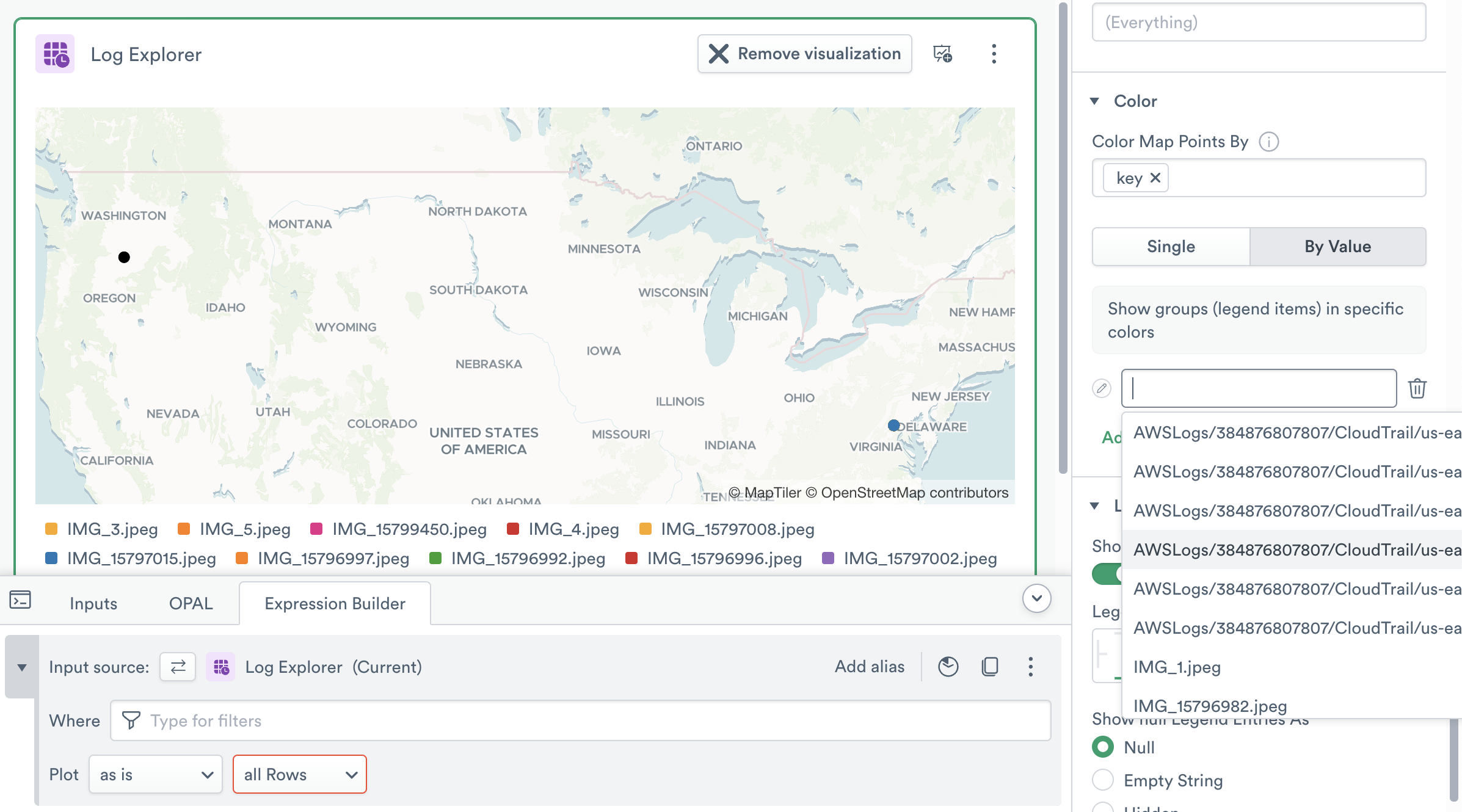Select the Null radio option
Image resolution: width=1462 pixels, height=812 pixels.
pyautogui.click(x=1103, y=747)
